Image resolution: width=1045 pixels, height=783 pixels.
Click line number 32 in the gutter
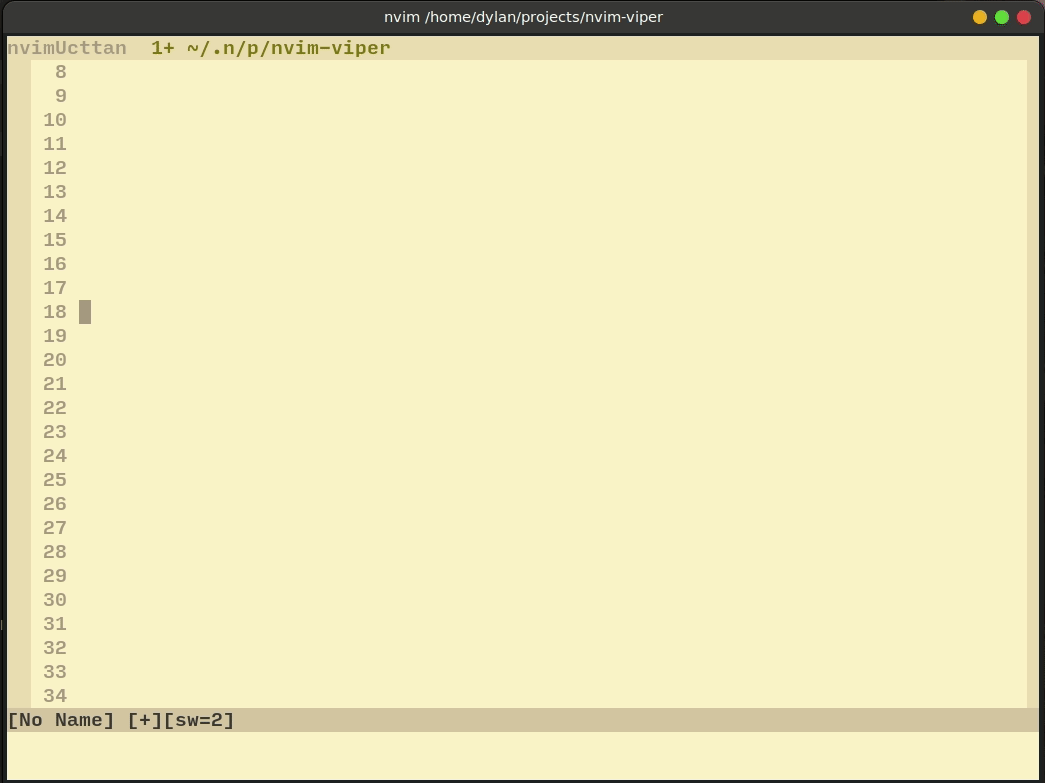(x=55, y=648)
